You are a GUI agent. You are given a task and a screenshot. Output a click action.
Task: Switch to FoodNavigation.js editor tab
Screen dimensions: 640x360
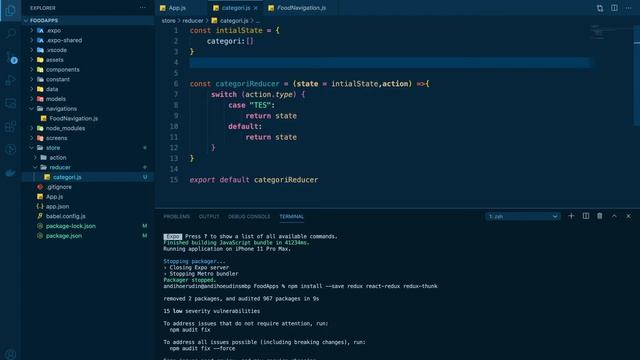tap(301, 8)
